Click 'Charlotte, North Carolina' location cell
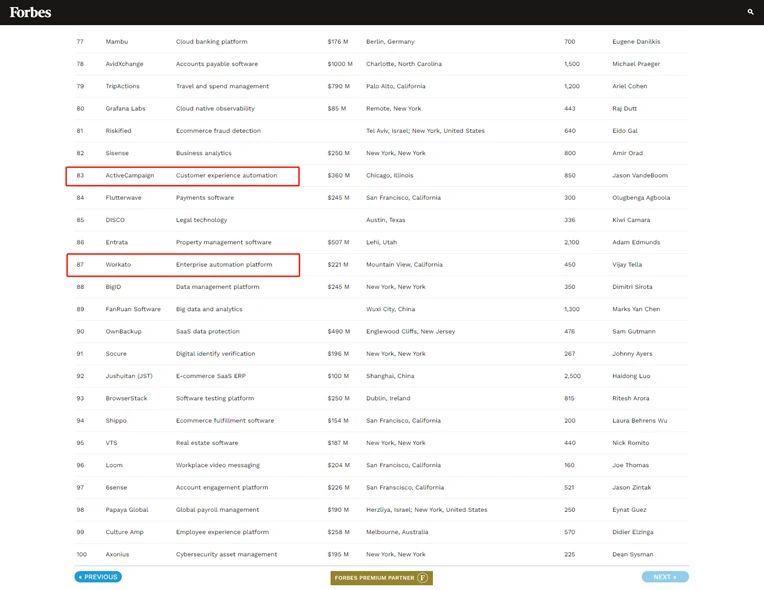This screenshot has width=764, height=590. (x=404, y=64)
